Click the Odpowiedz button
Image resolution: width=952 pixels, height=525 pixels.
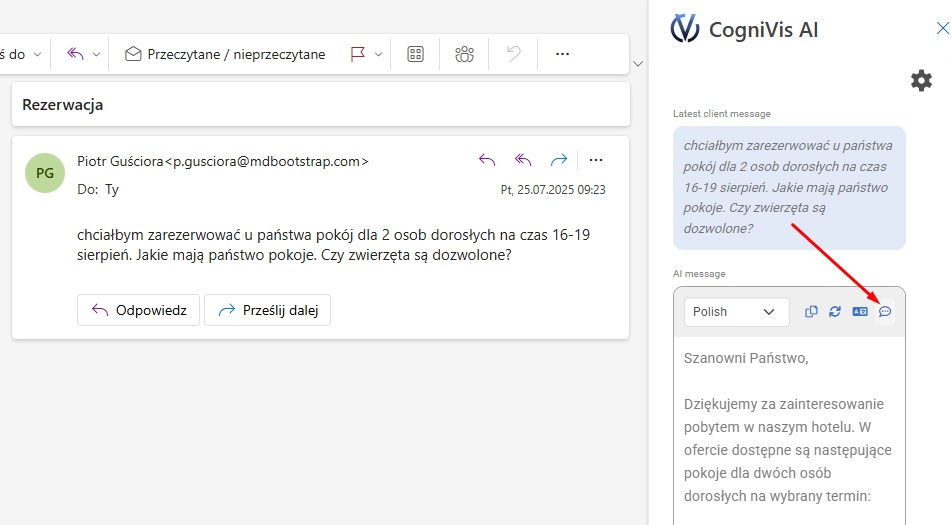tap(139, 310)
